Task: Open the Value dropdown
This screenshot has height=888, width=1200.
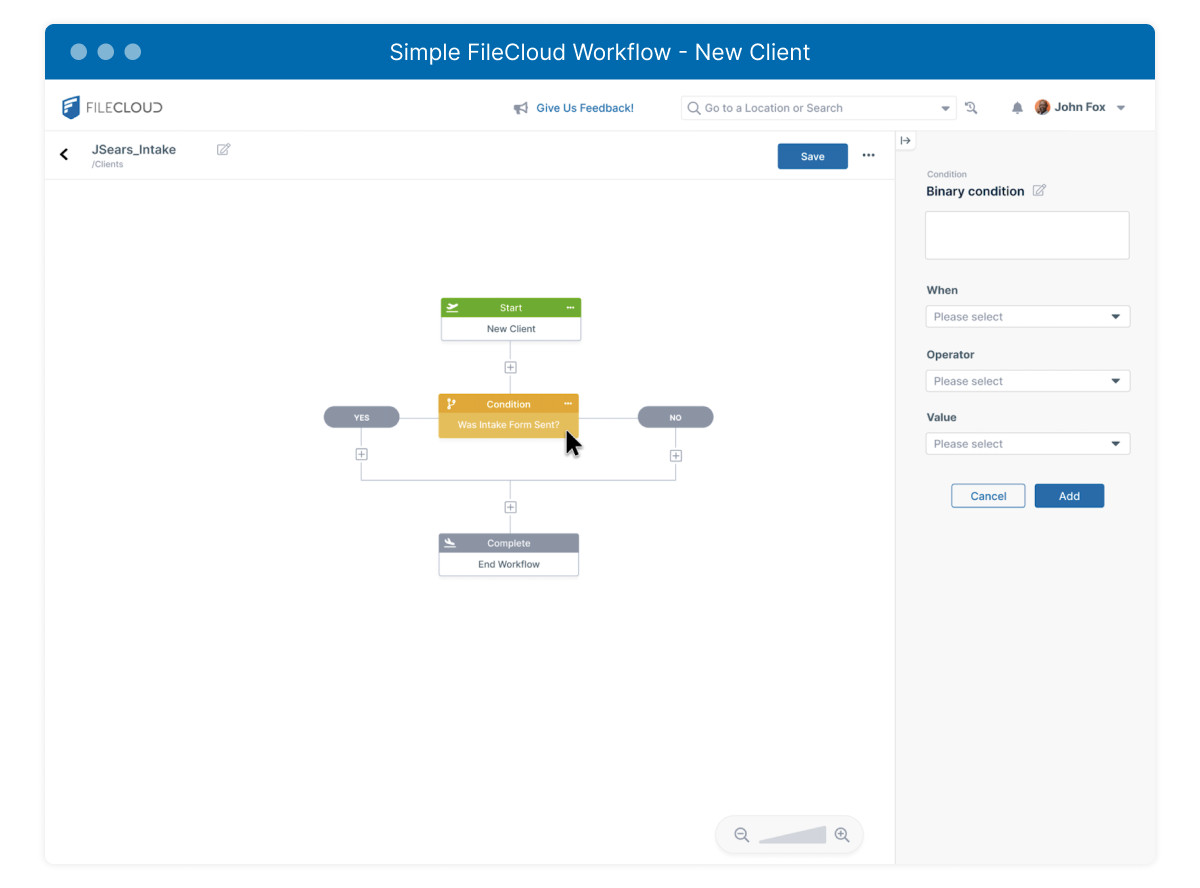Action: 1028,444
